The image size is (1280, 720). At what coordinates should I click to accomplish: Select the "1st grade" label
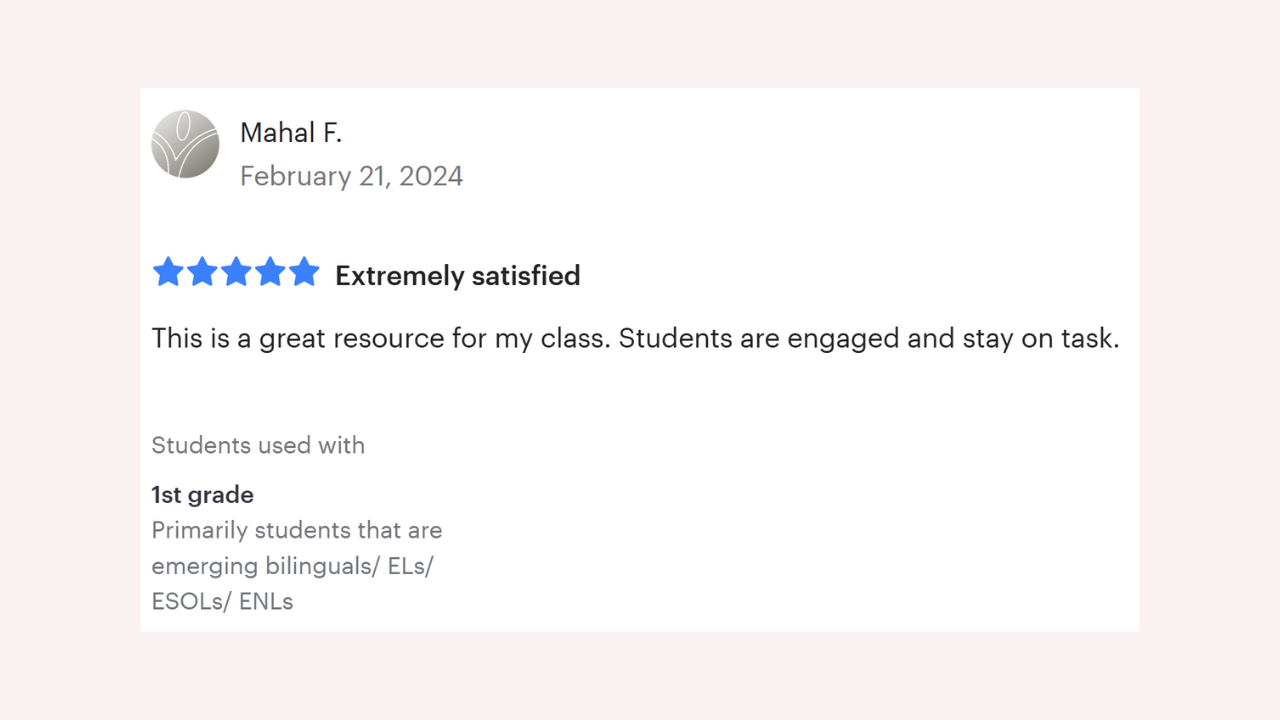pyautogui.click(x=203, y=494)
